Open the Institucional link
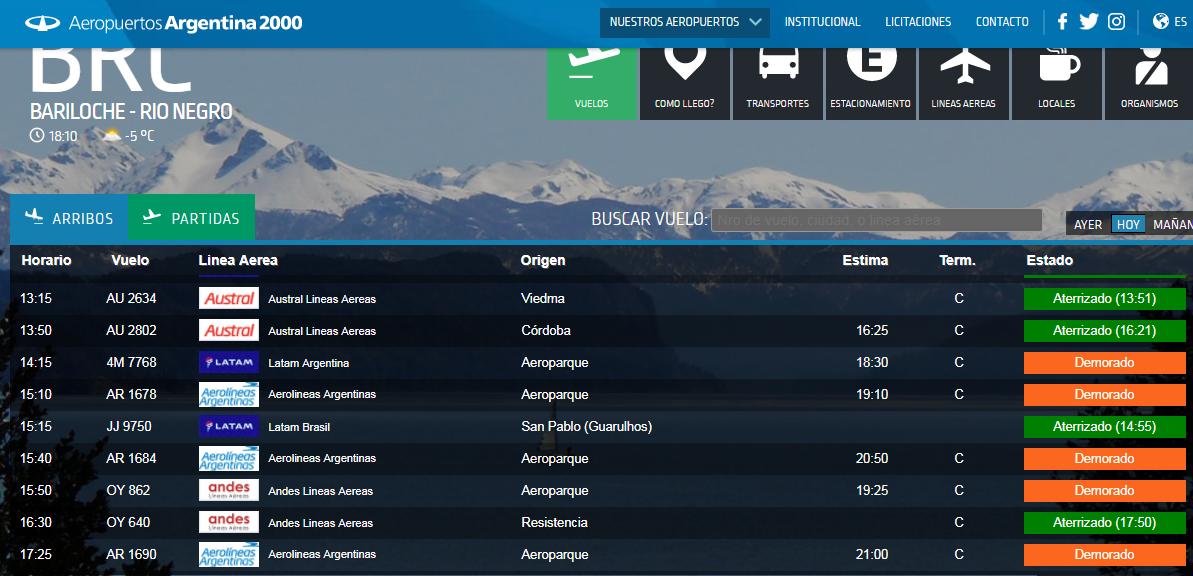This screenshot has height=576, width=1193. [822, 22]
